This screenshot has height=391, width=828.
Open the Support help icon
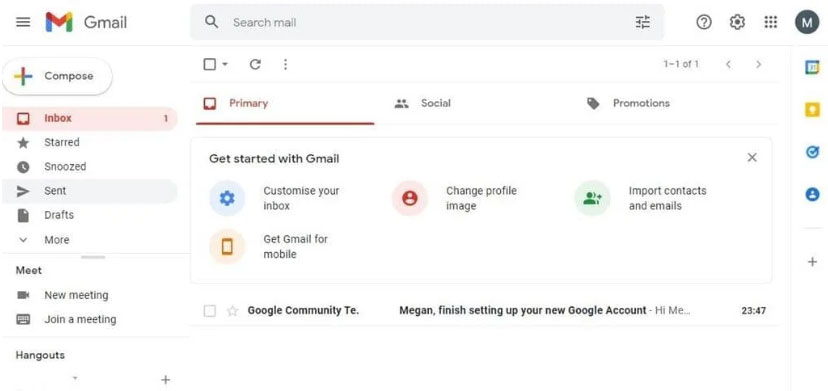pos(704,22)
